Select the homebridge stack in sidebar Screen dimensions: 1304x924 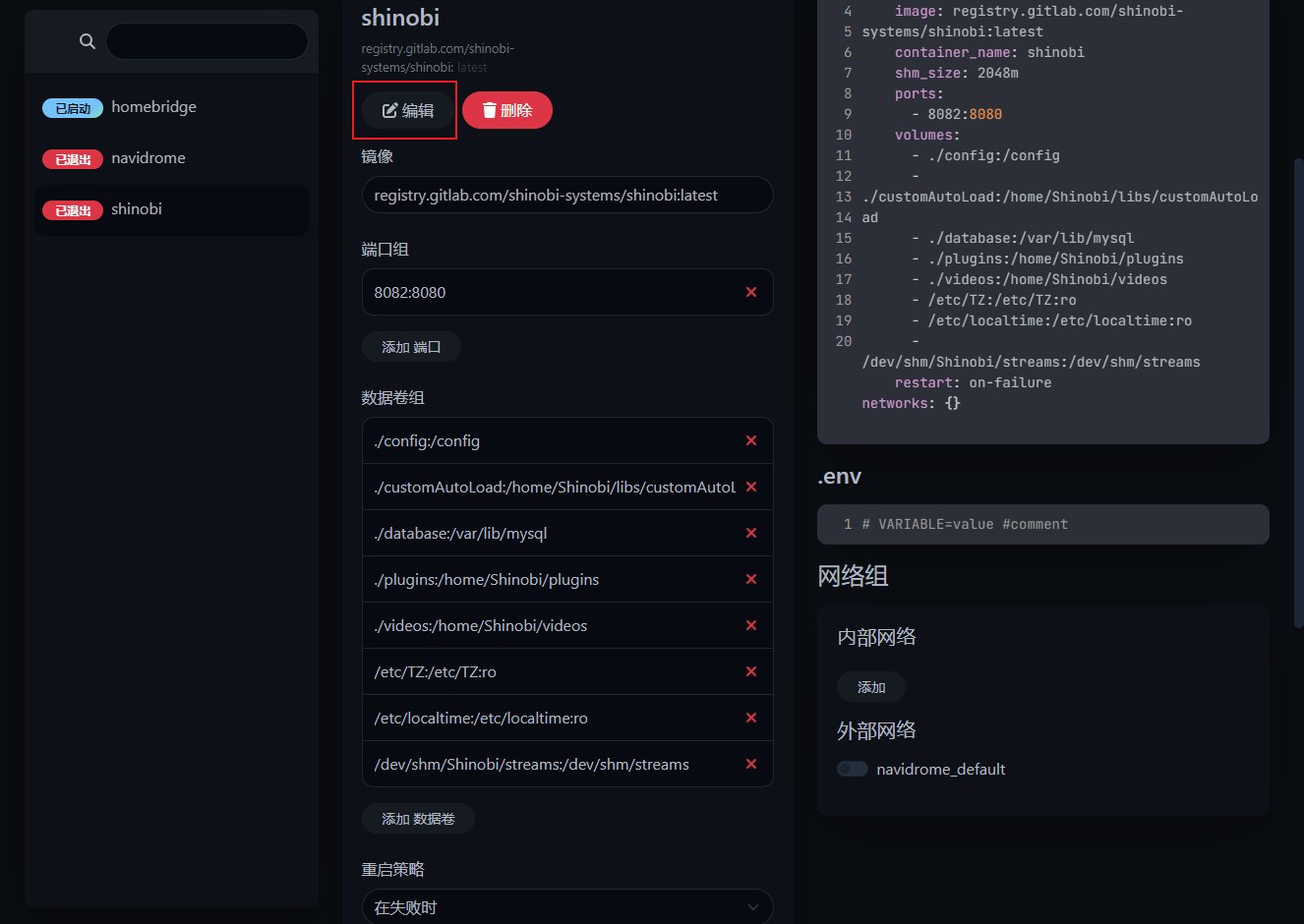pyautogui.click(x=171, y=107)
